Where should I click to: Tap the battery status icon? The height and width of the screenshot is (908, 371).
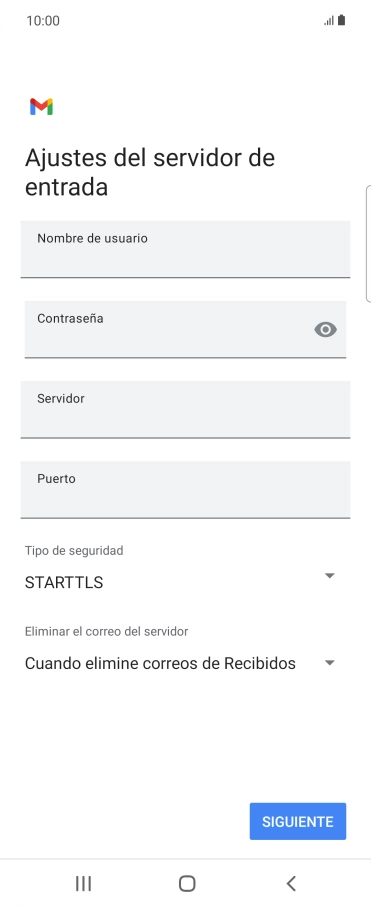point(341,20)
